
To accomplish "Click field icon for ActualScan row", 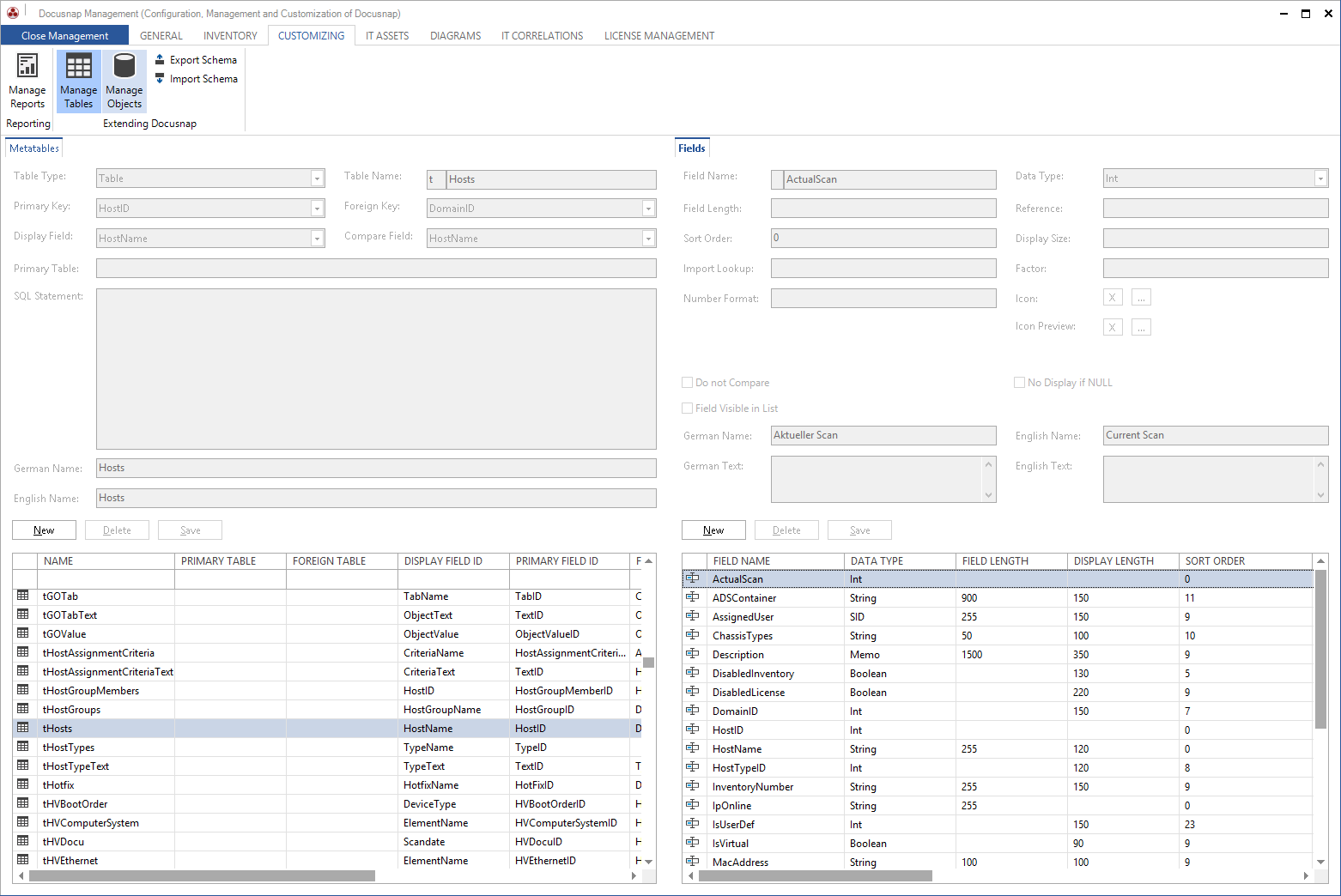I will tap(693, 578).
